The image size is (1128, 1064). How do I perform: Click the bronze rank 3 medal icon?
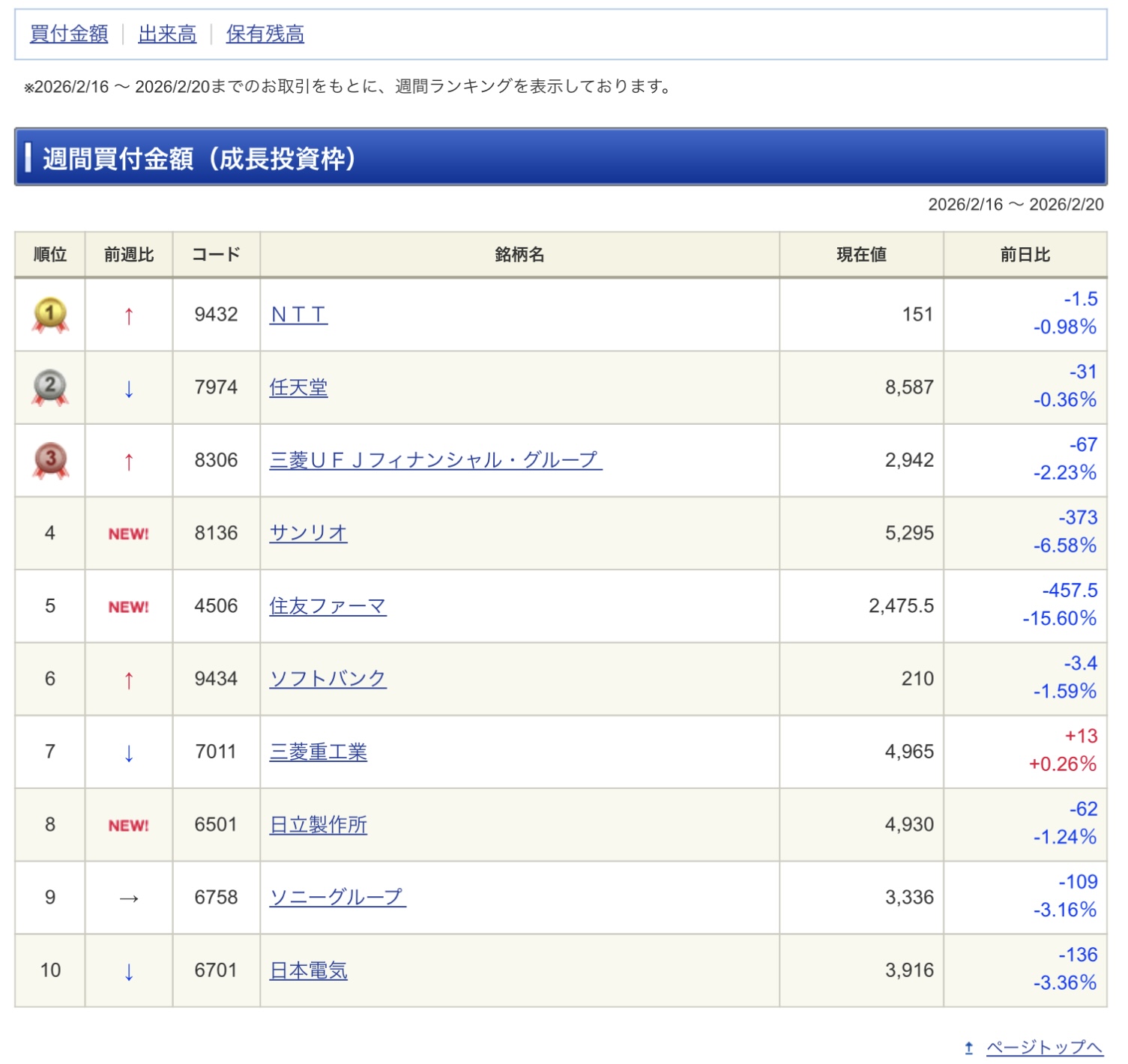(x=50, y=460)
